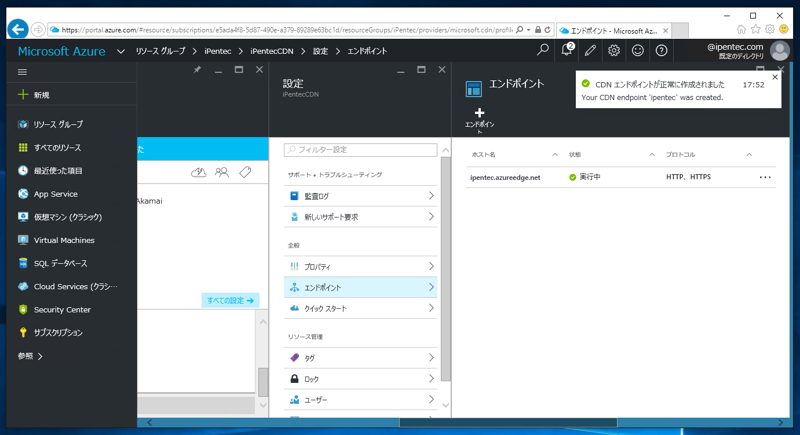Click the cloud icon in the profile blade toolbar

198,172
